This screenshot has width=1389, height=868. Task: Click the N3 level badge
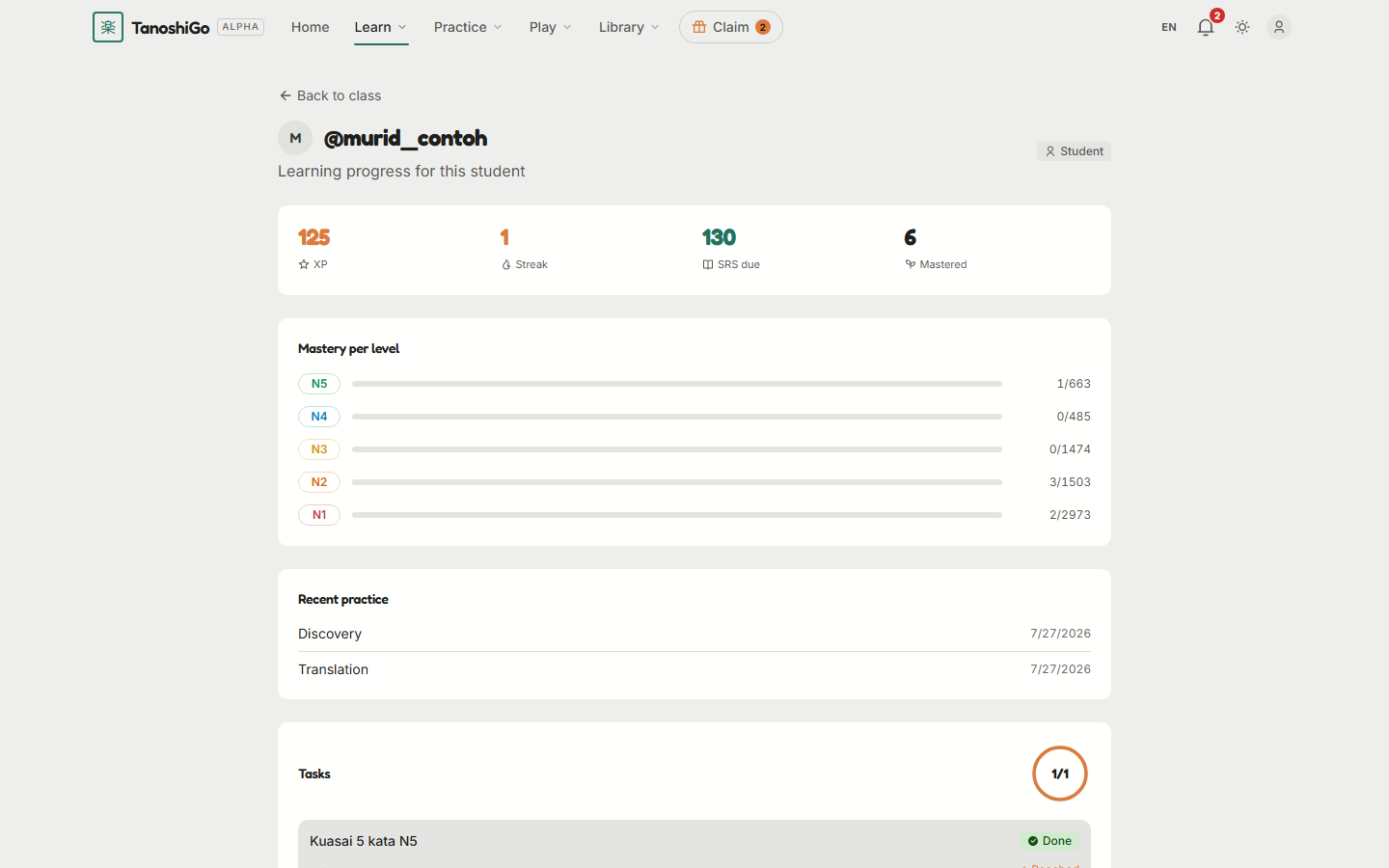pos(319,449)
